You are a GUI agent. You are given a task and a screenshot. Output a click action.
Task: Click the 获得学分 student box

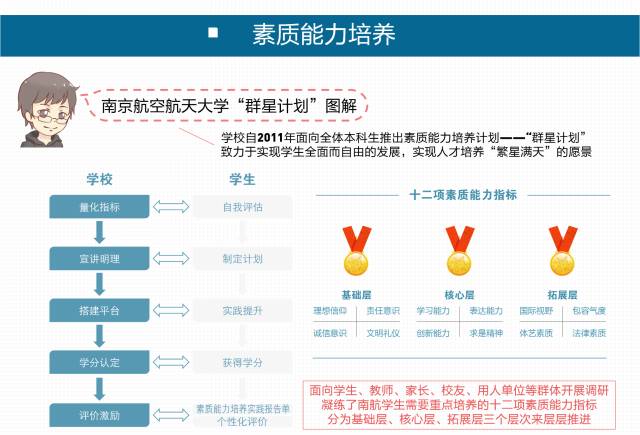[242, 362]
